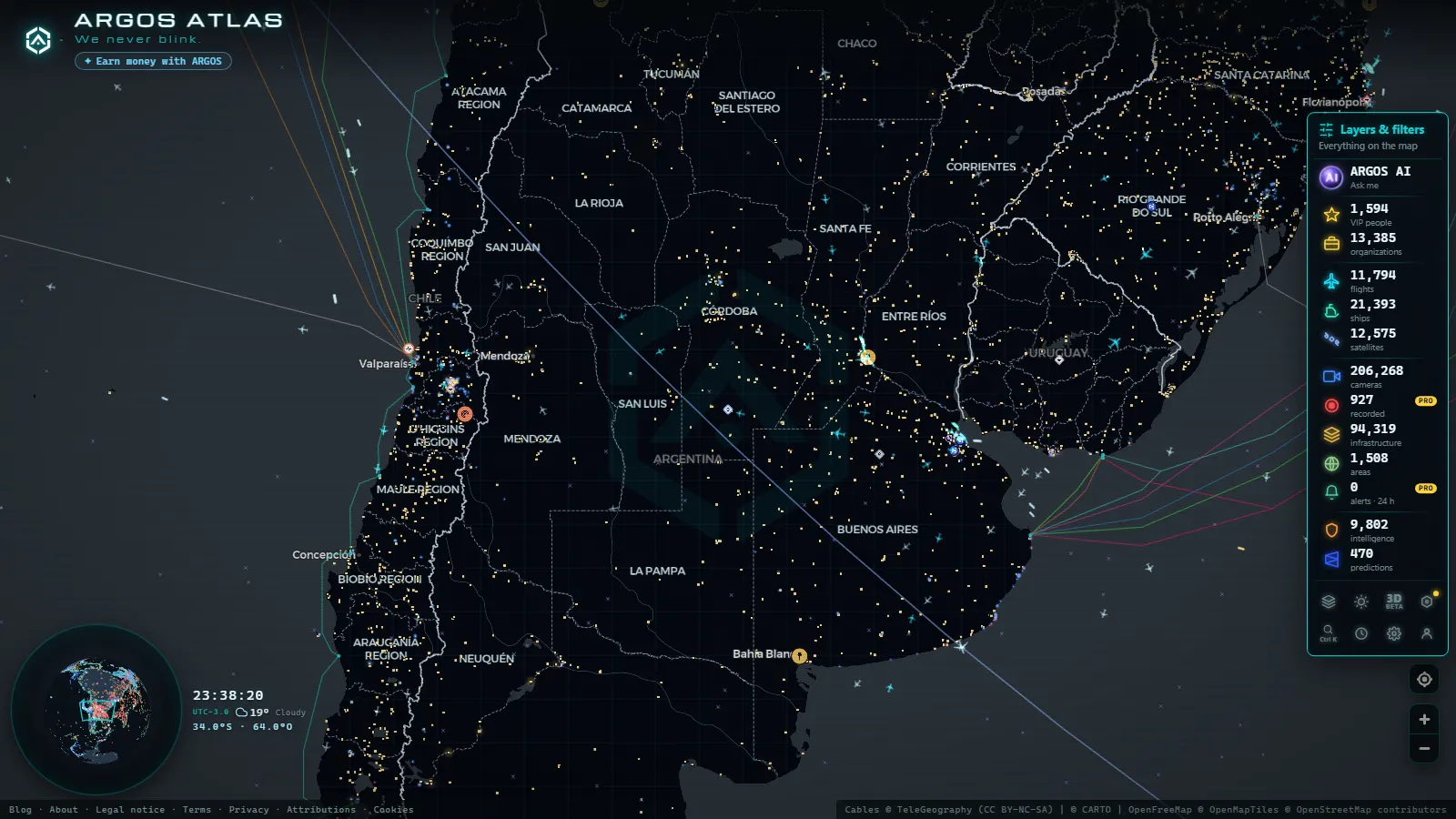The height and width of the screenshot is (819, 1456).
Task: Open search with the Ctrl K icon
Action: [x=1329, y=633]
